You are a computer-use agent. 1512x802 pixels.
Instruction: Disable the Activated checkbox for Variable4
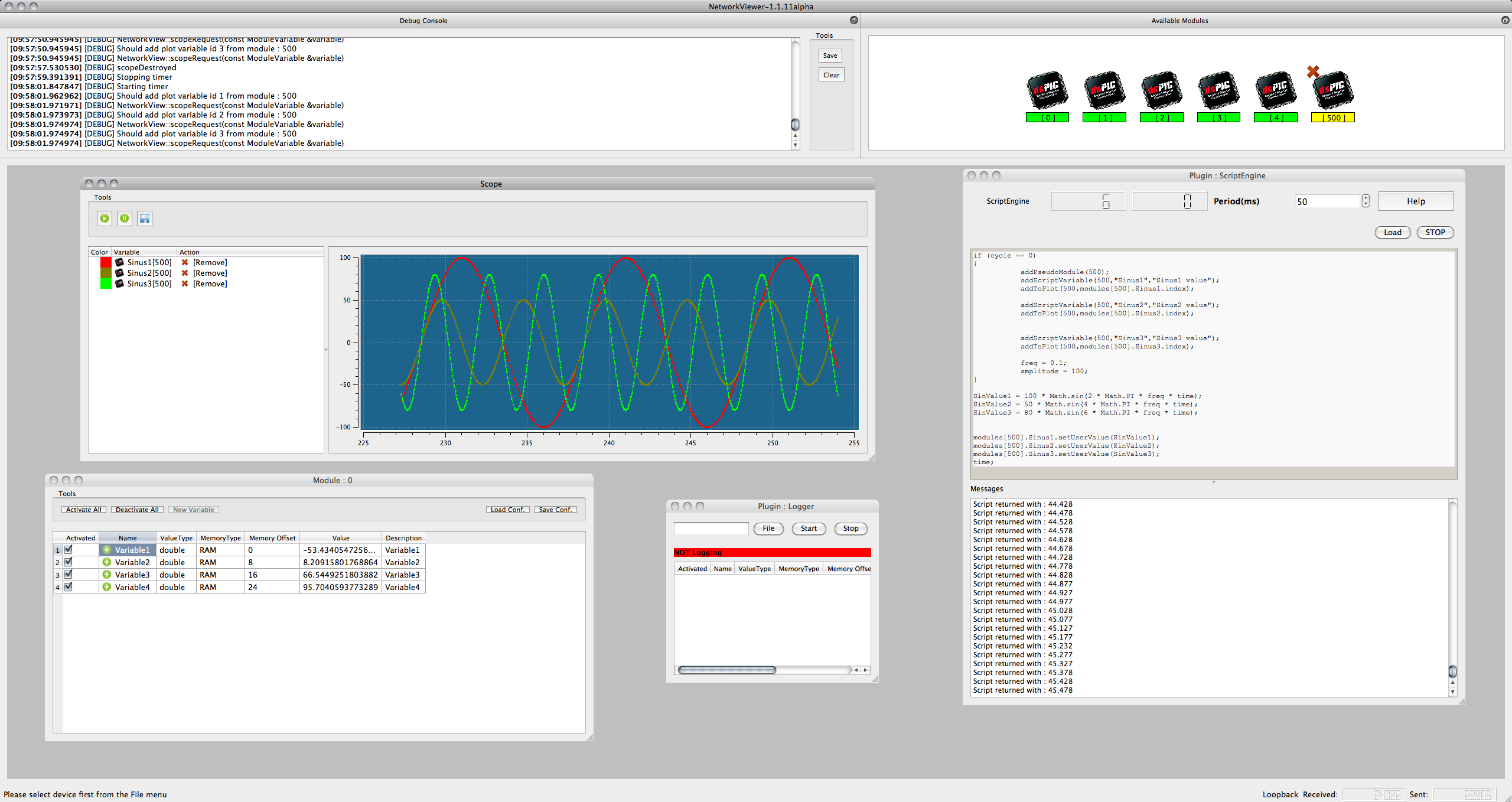coord(69,587)
